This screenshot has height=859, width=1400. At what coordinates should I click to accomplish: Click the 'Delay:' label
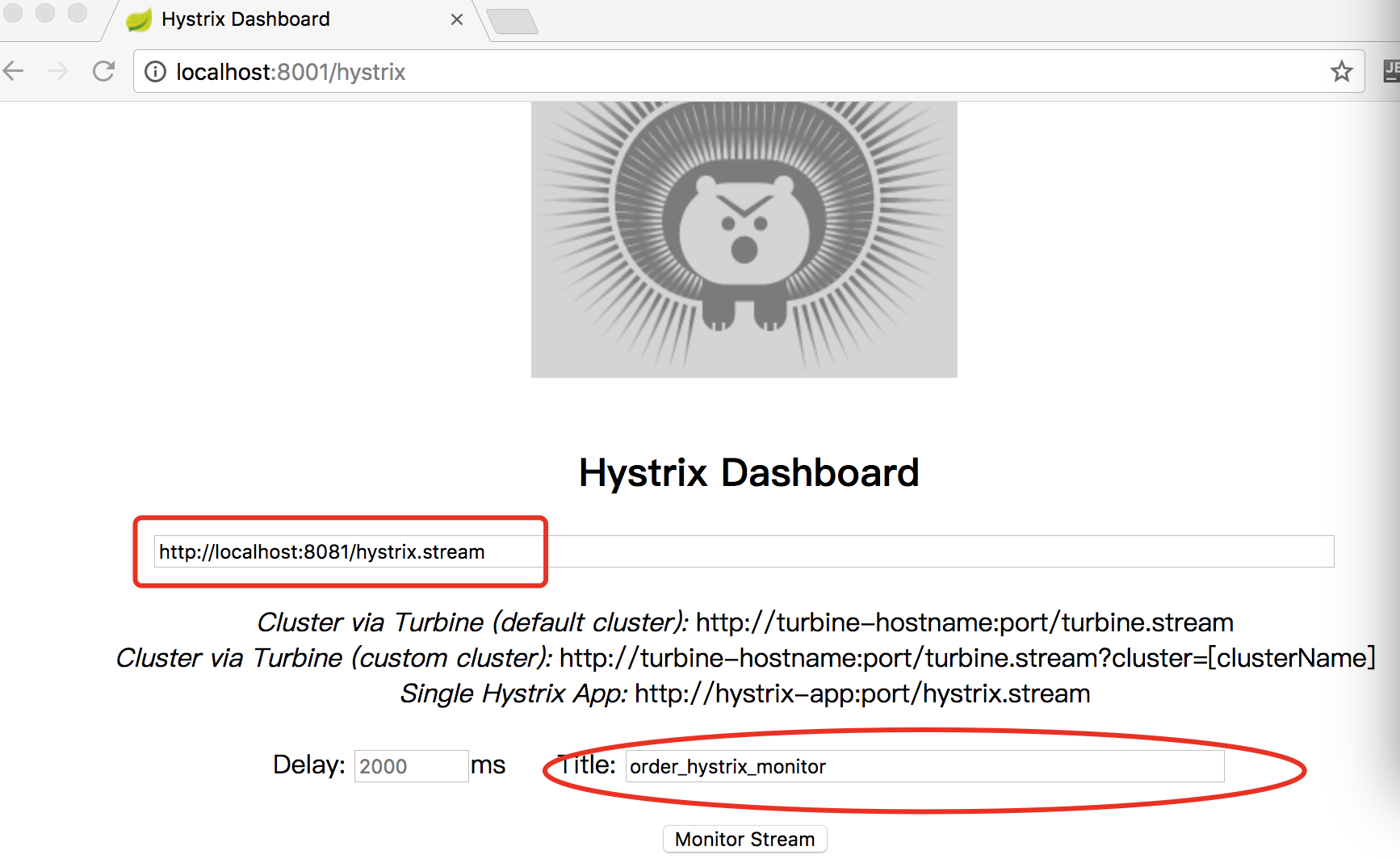click(309, 765)
